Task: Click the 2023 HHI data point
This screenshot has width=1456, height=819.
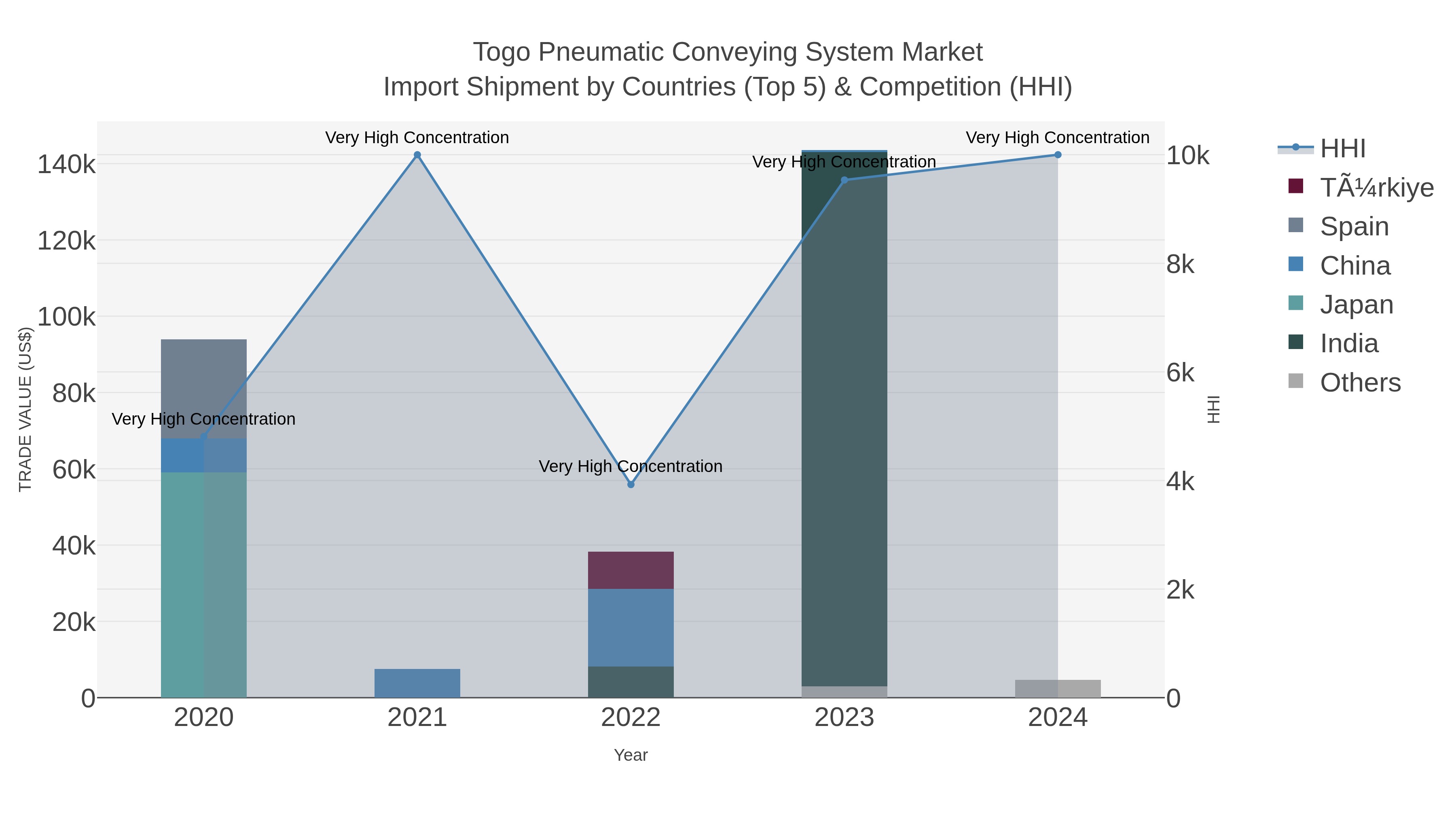Action: pos(844,180)
